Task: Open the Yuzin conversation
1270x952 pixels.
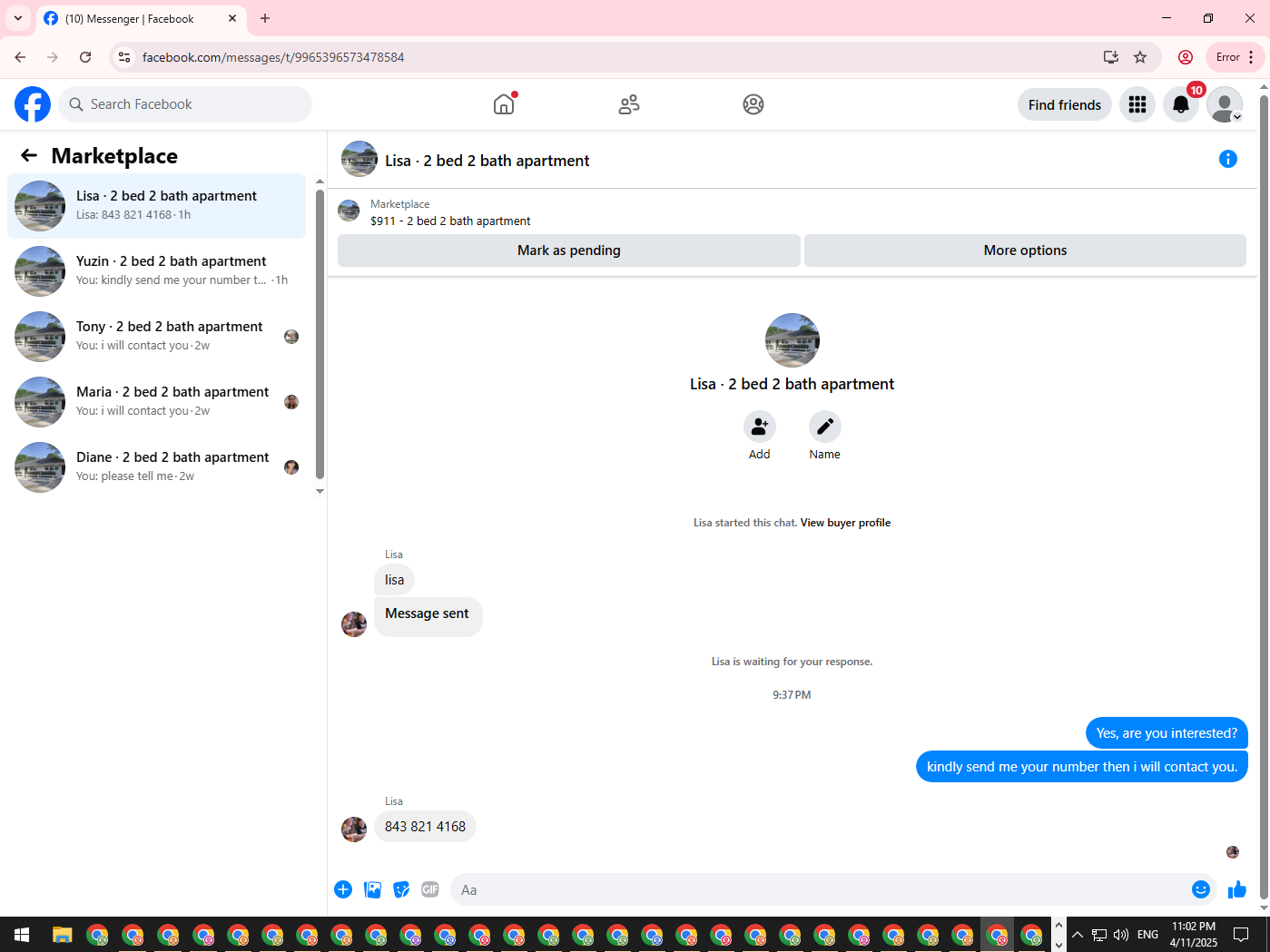Action: point(156,271)
